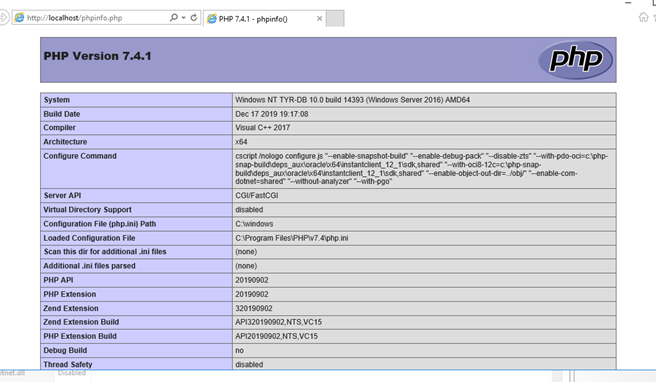Click the Thread Safety label
Image resolution: width=656 pixels, height=382 pixels.
pos(68,364)
